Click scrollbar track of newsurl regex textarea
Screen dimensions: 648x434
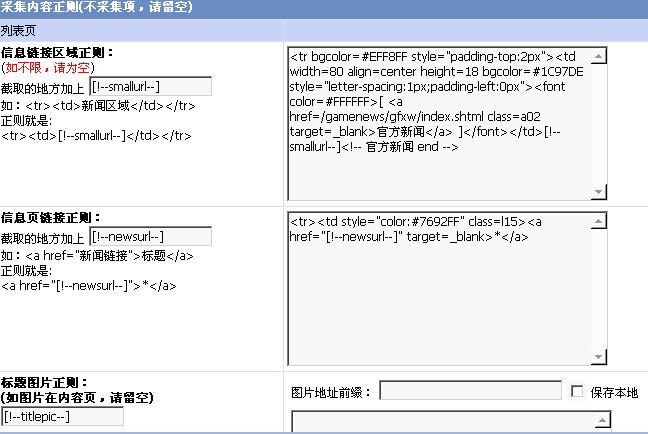click(x=599, y=288)
